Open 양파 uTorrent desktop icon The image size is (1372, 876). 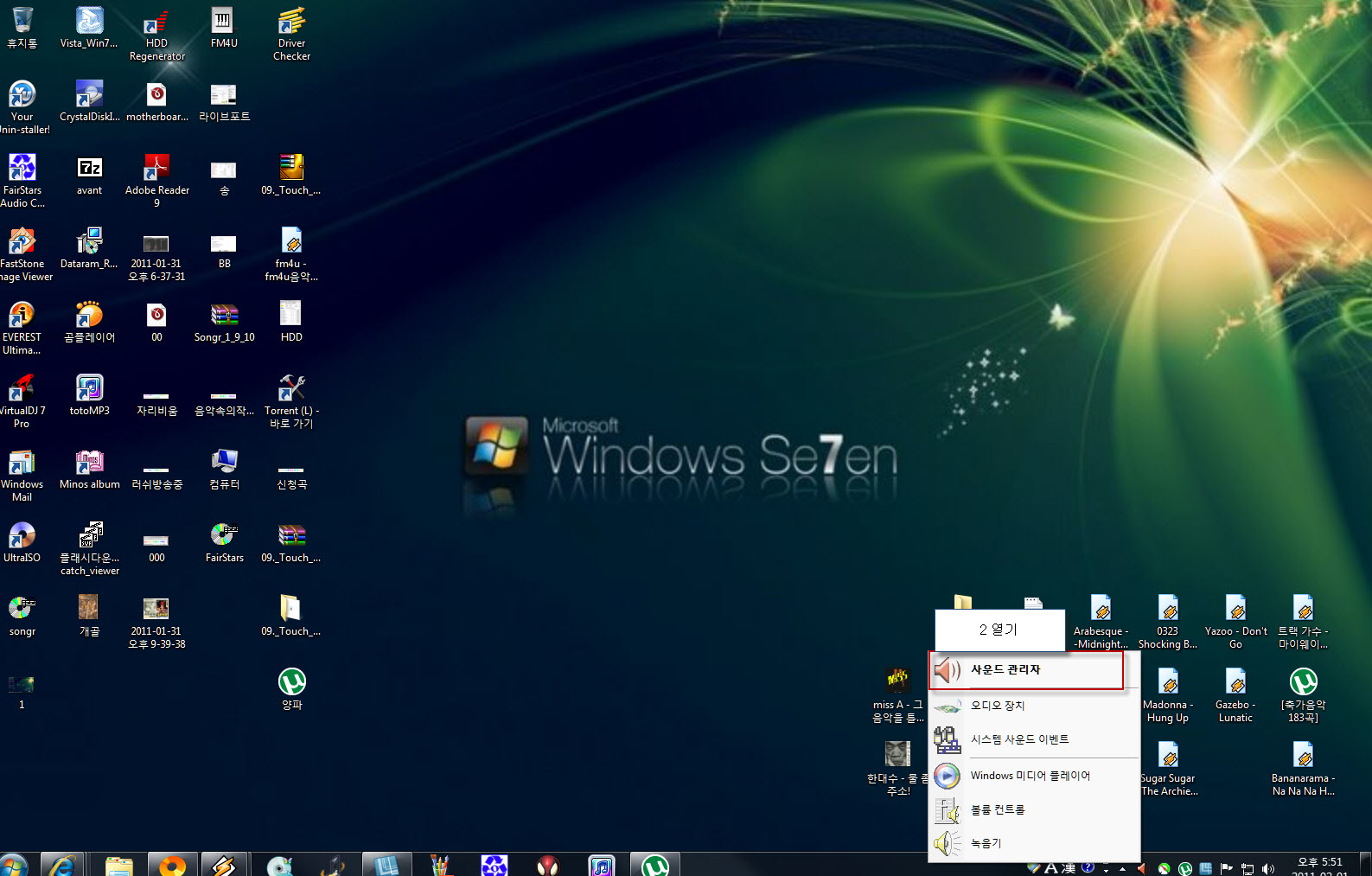coord(291,689)
